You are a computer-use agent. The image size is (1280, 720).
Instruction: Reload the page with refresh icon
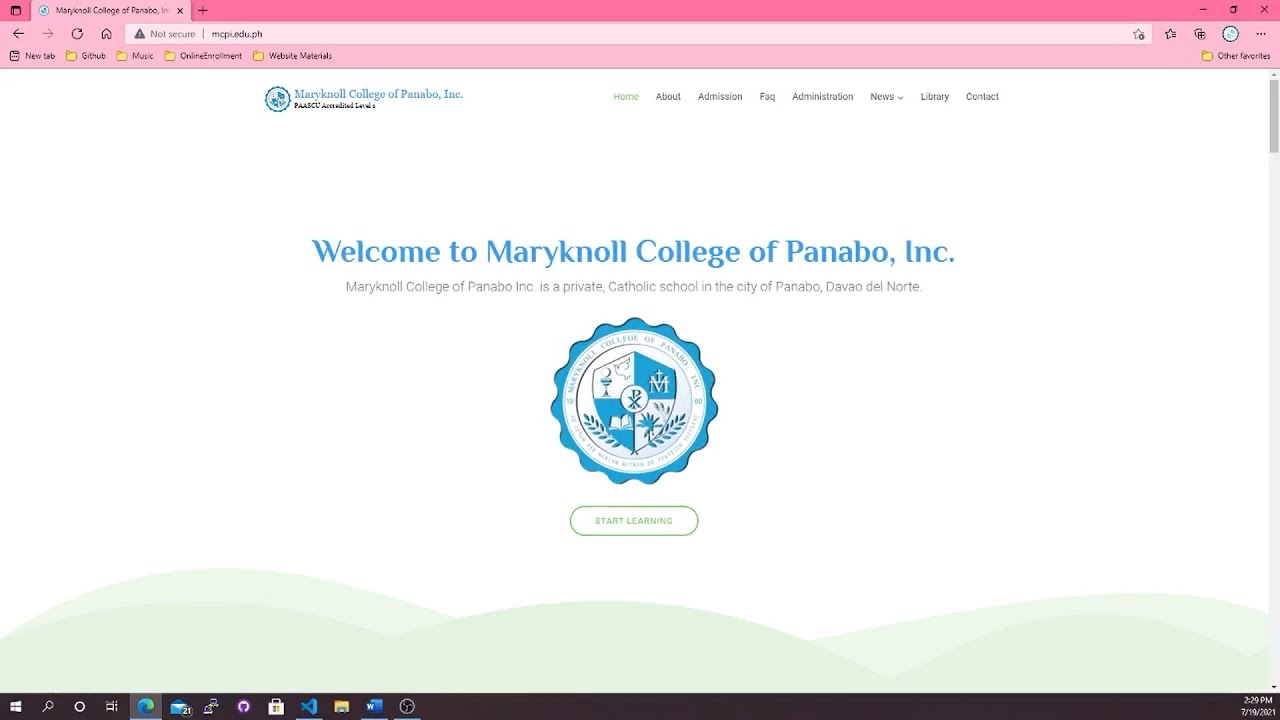77,34
